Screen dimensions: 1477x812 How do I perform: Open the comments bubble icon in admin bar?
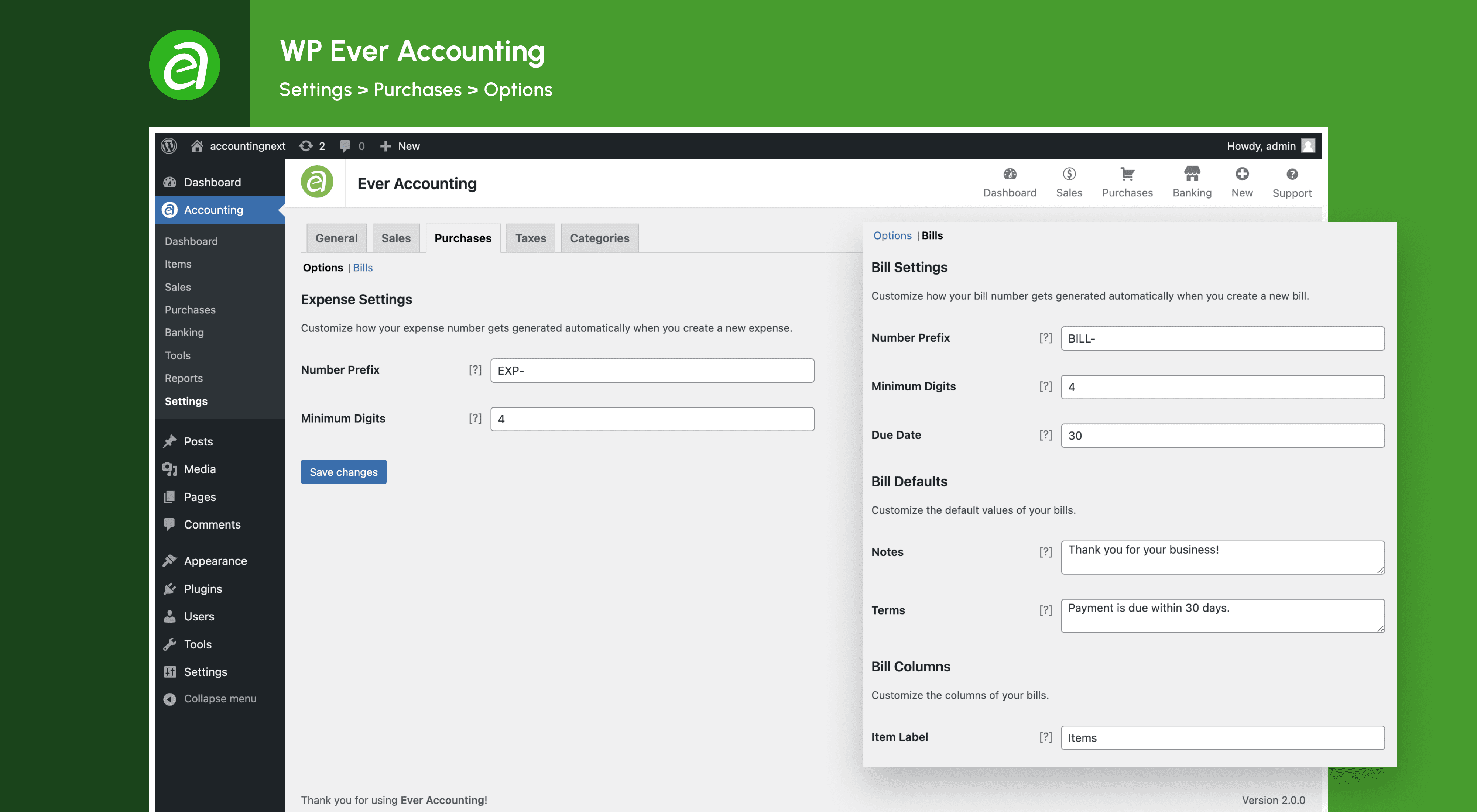point(345,146)
